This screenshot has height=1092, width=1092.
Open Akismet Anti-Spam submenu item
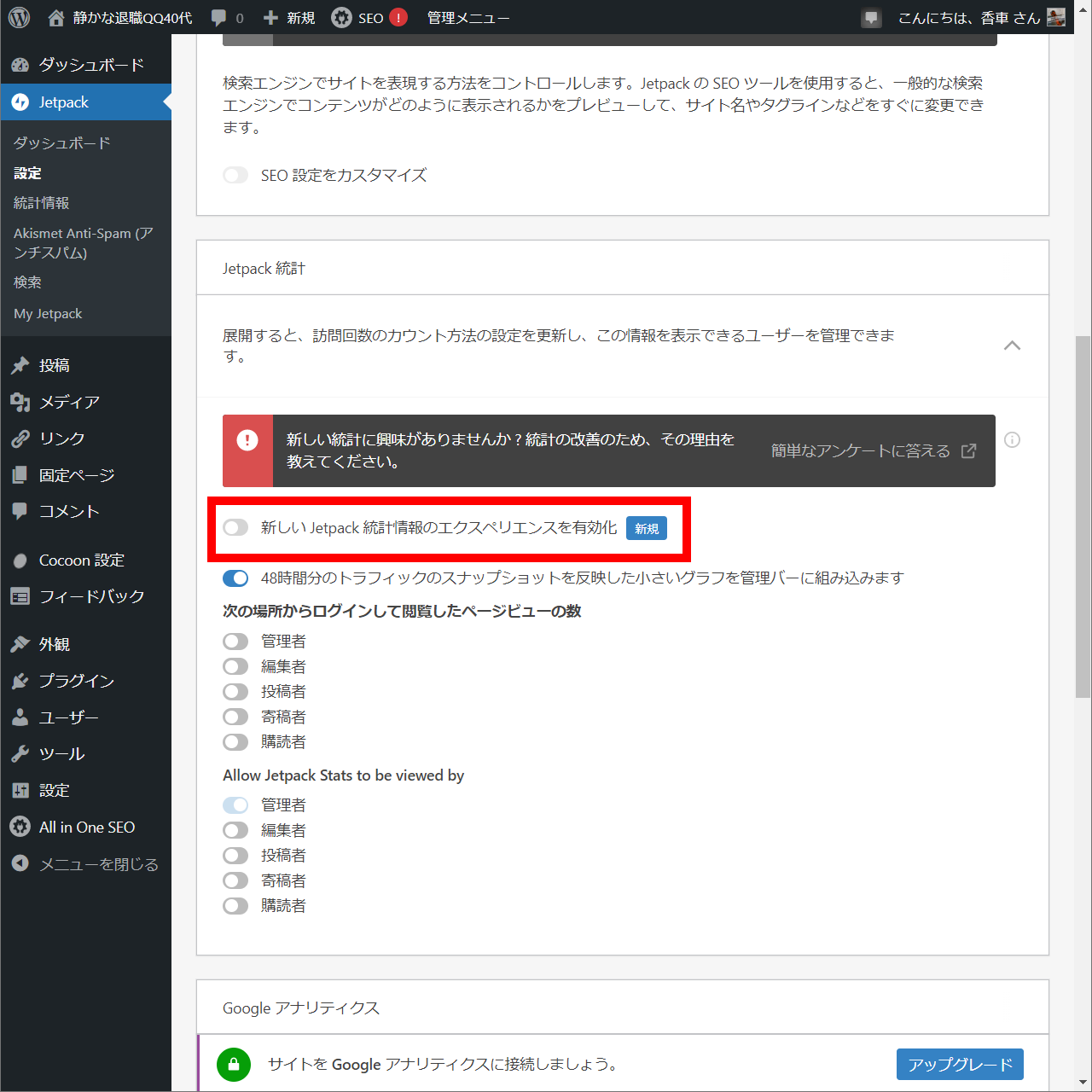84,242
